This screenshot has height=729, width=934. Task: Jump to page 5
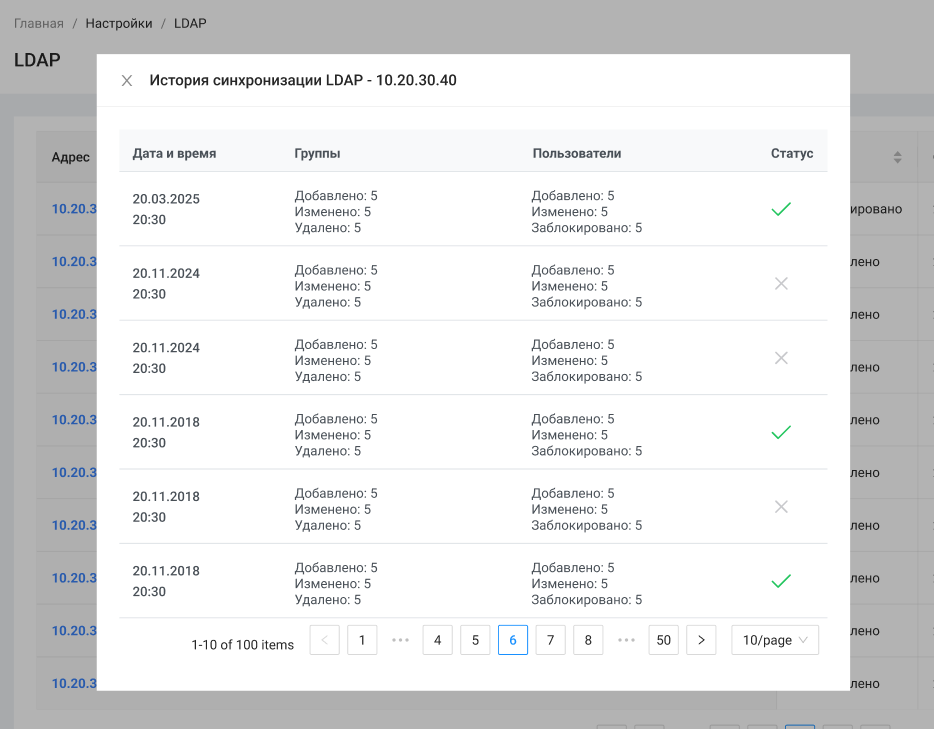(x=475, y=640)
